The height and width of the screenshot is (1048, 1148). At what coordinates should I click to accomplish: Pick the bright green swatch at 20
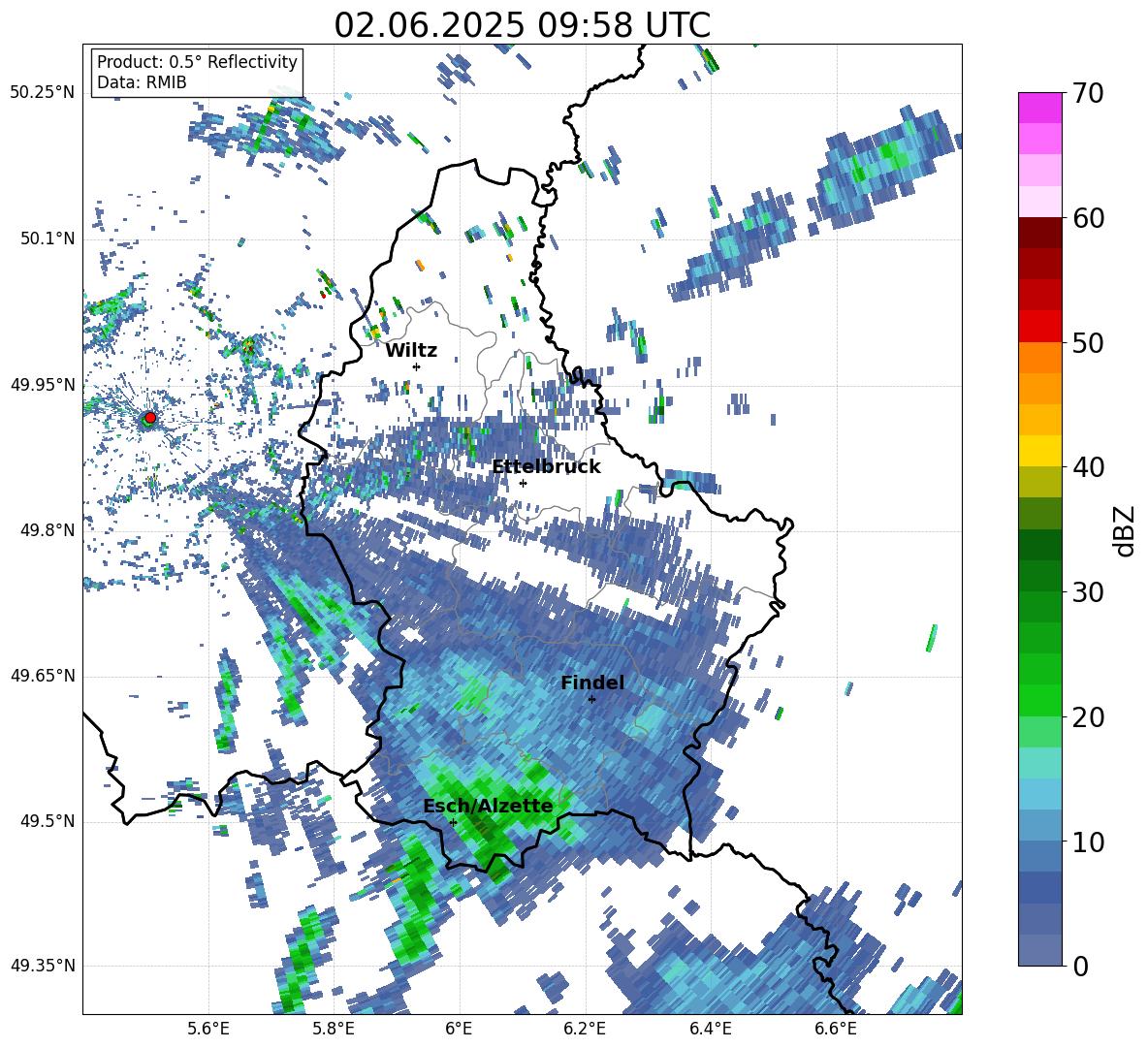(1039, 700)
